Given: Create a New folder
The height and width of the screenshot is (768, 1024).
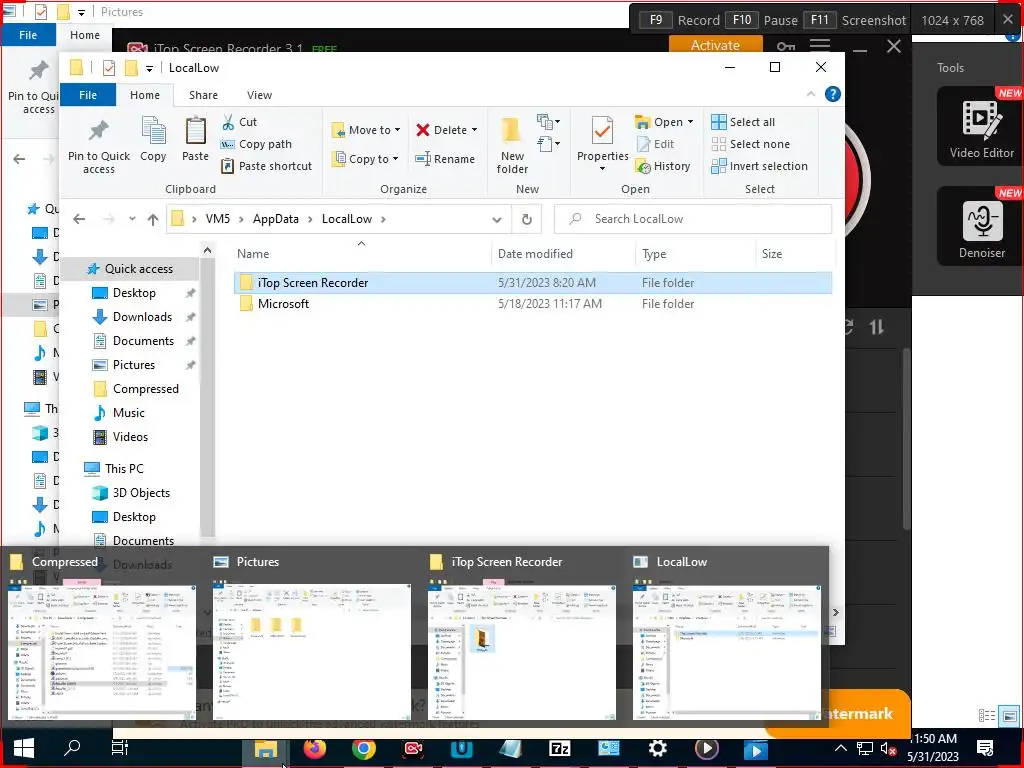Looking at the screenshot, I should [x=512, y=146].
